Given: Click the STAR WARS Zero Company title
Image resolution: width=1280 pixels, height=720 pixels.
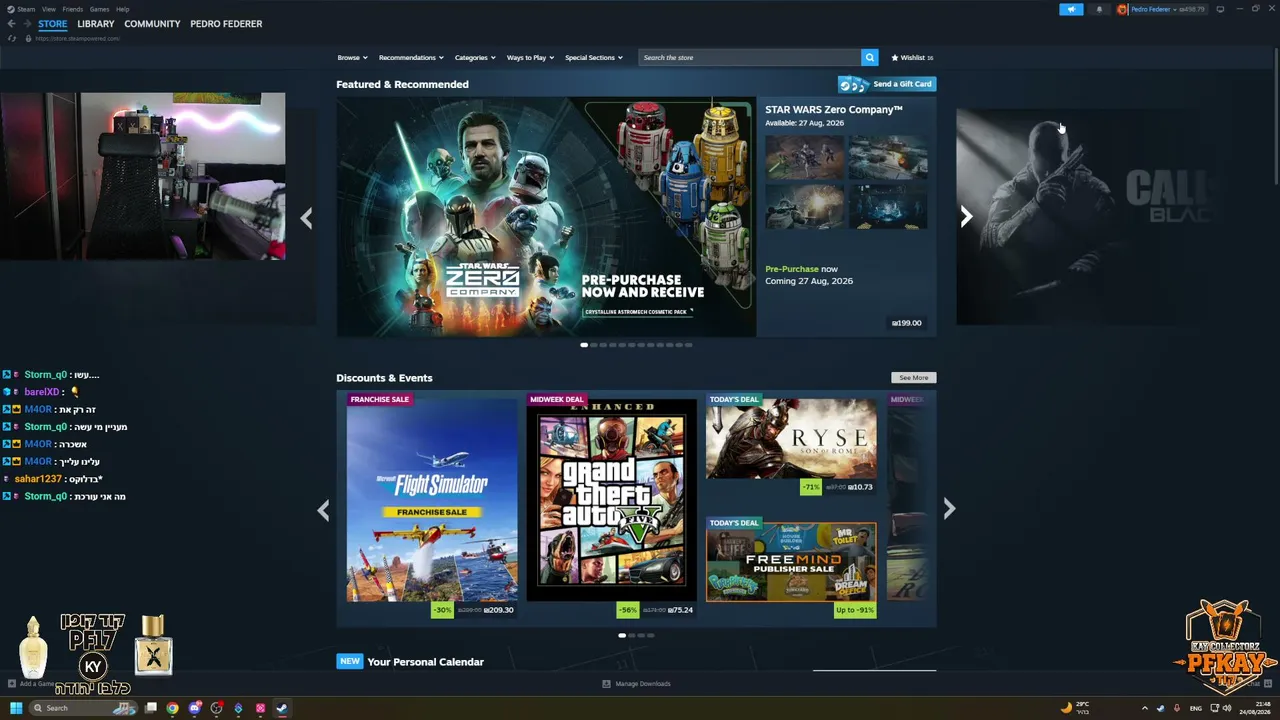Looking at the screenshot, I should pyautogui.click(x=834, y=110).
